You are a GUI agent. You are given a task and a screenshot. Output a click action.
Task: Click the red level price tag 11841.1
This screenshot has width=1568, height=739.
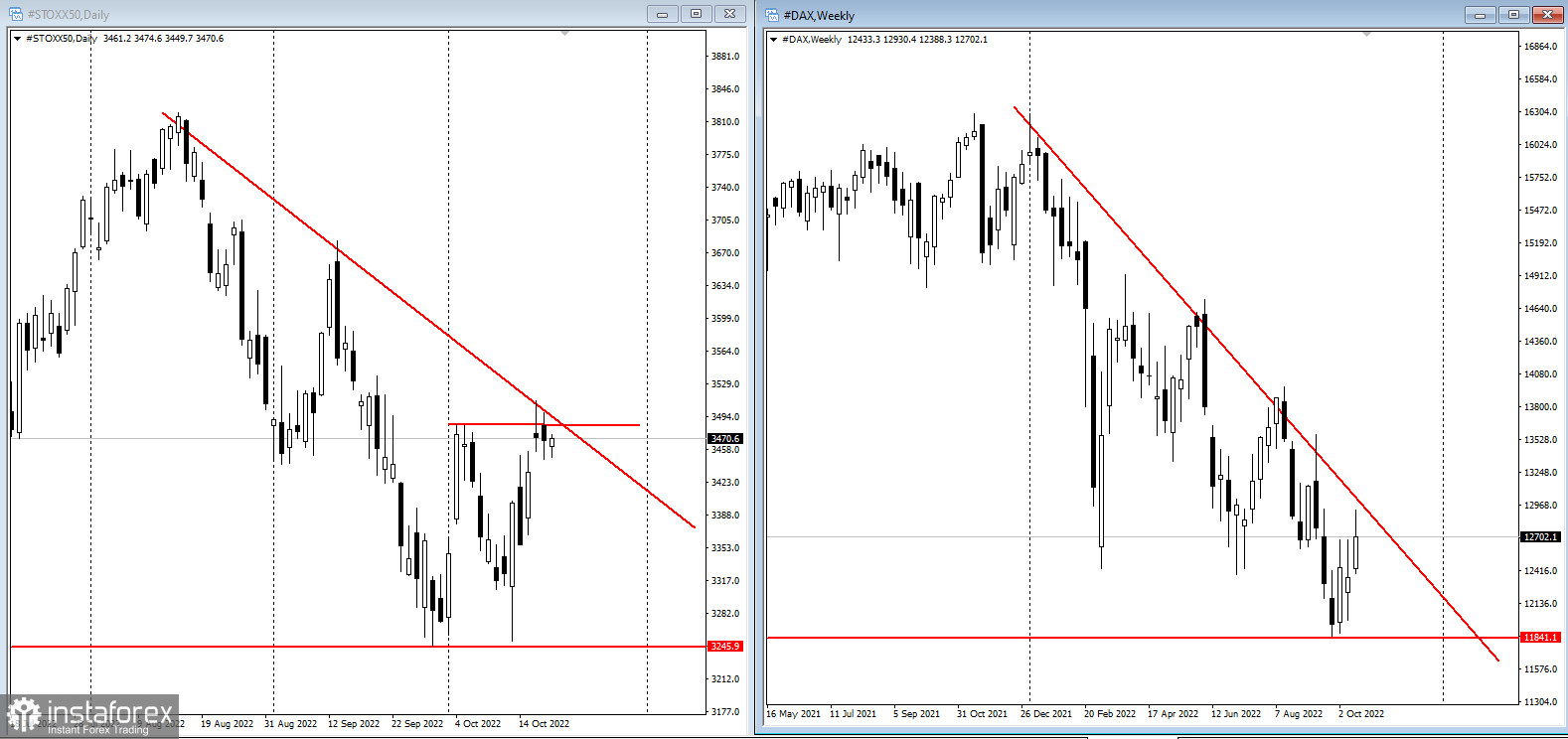coord(1540,638)
